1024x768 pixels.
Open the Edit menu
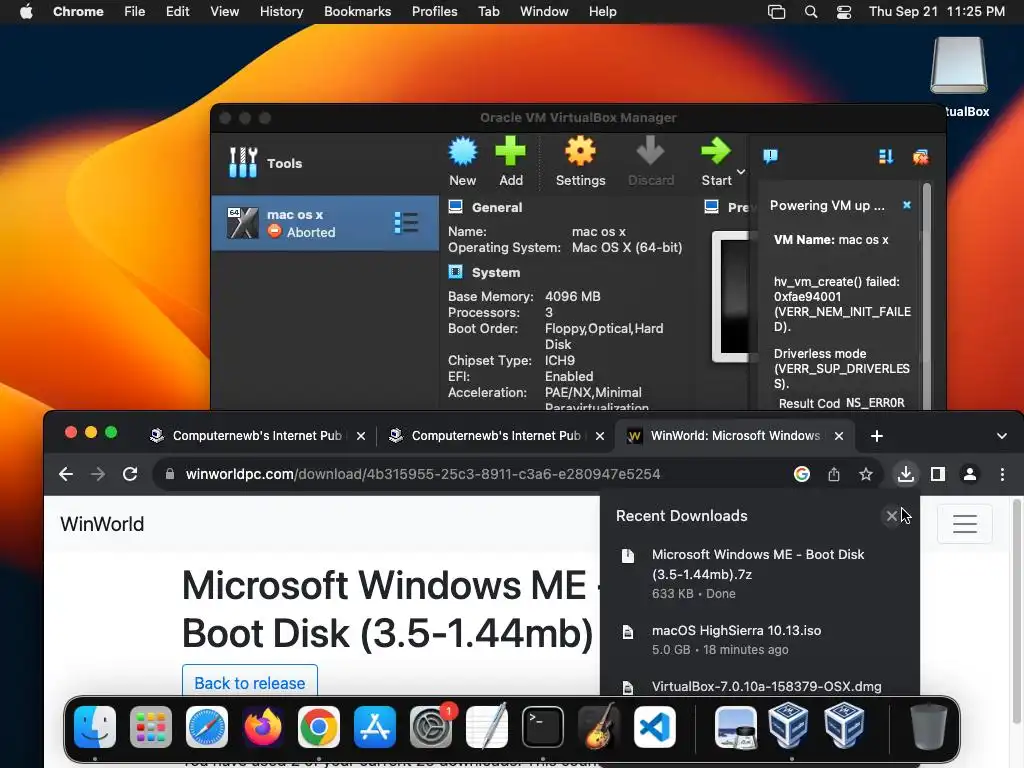177,11
